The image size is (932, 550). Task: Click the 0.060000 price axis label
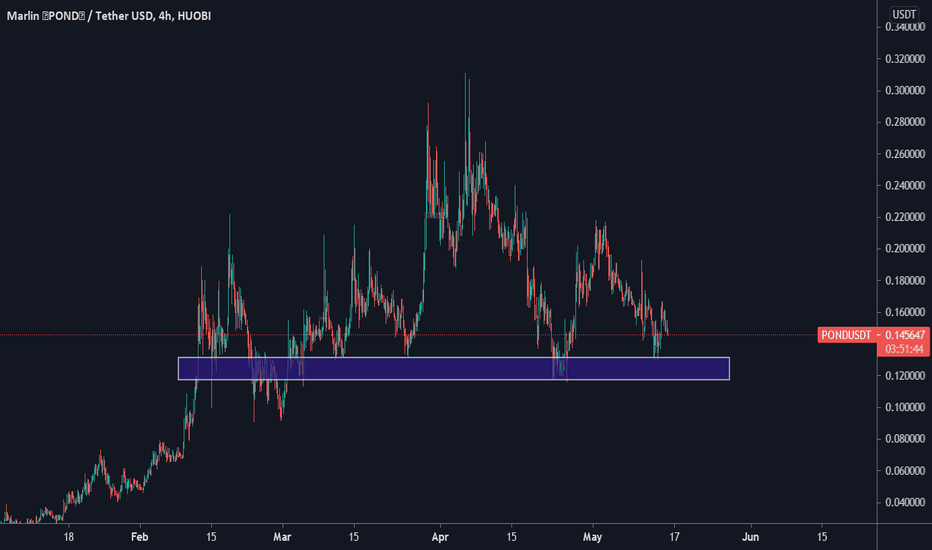click(x=905, y=471)
